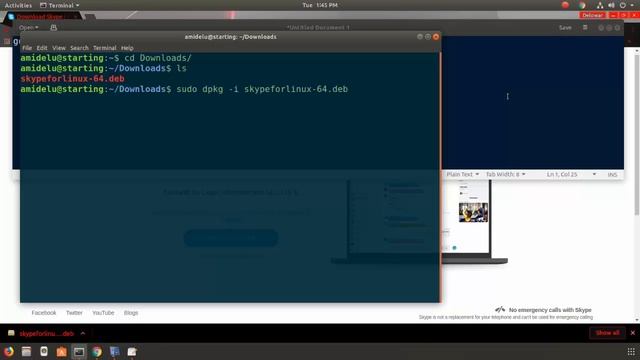
Task: Click the Activities button in top bar
Action: point(18,5)
